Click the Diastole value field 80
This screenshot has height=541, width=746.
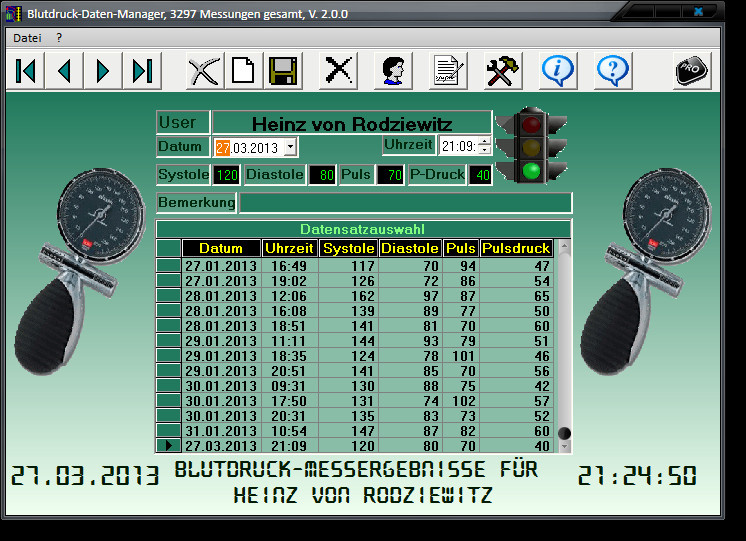tap(323, 175)
